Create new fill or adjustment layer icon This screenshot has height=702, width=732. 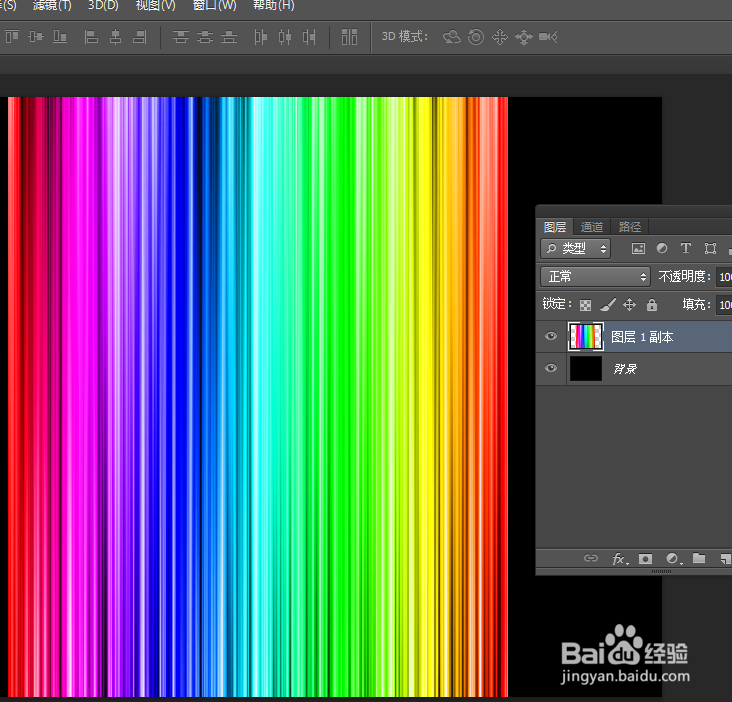tap(674, 559)
